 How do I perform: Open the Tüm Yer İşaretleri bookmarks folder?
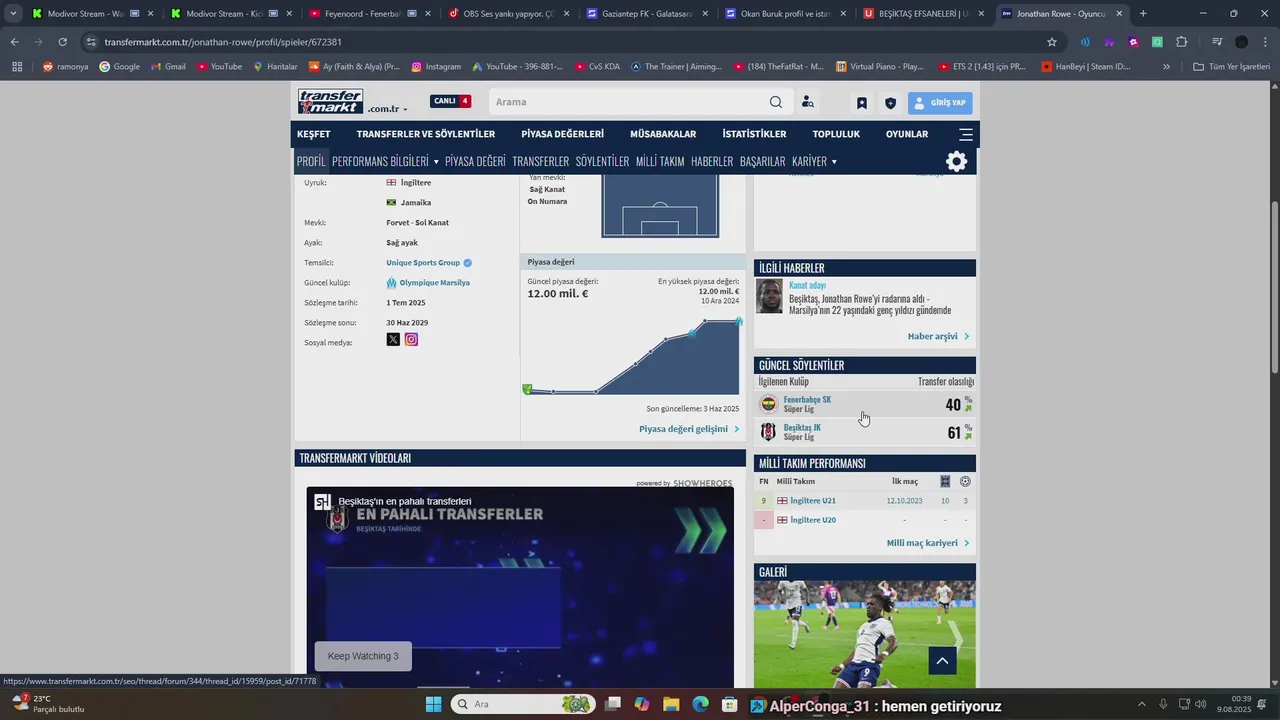(1231, 67)
